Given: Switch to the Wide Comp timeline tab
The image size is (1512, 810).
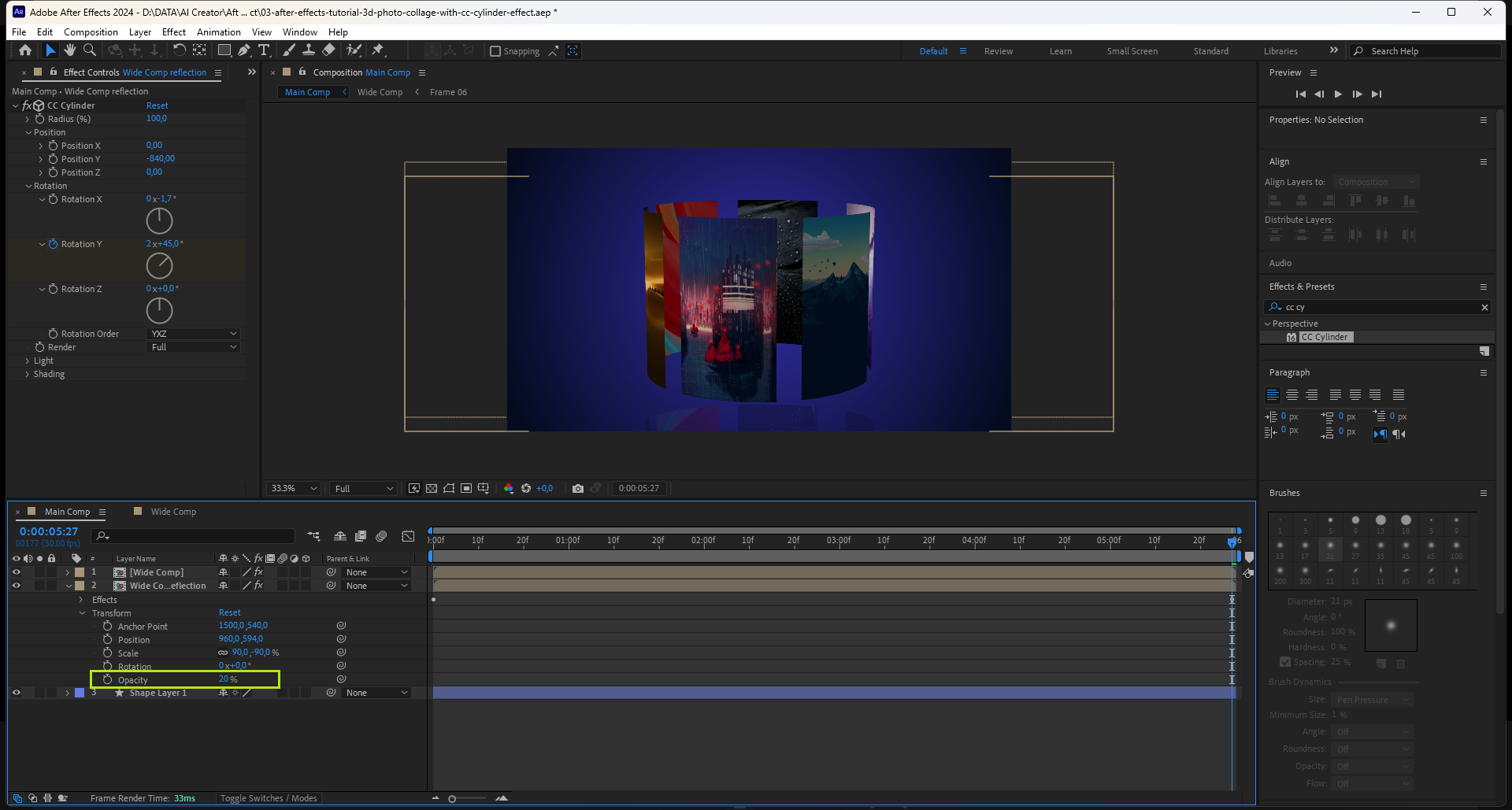Looking at the screenshot, I should pyautogui.click(x=173, y=512).
